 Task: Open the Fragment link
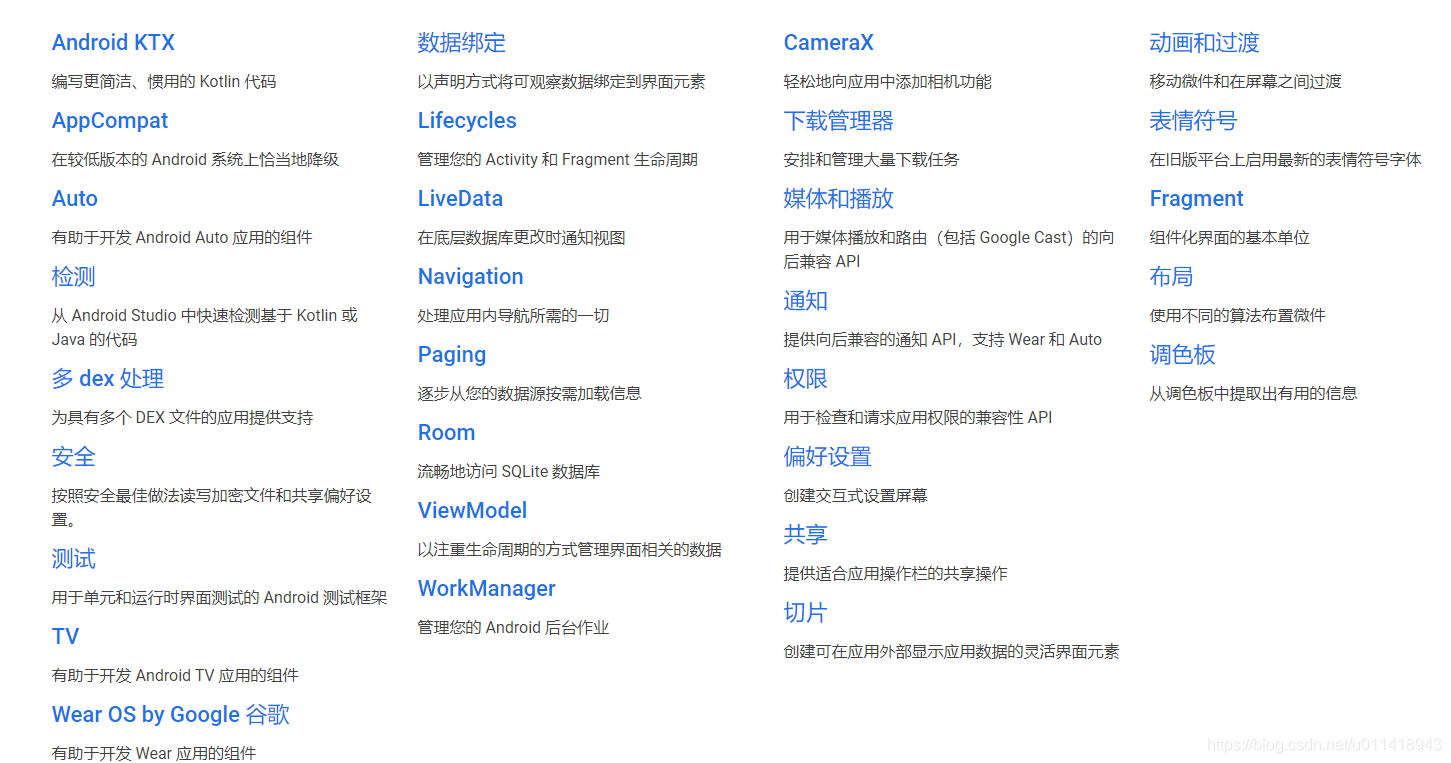1197,199
